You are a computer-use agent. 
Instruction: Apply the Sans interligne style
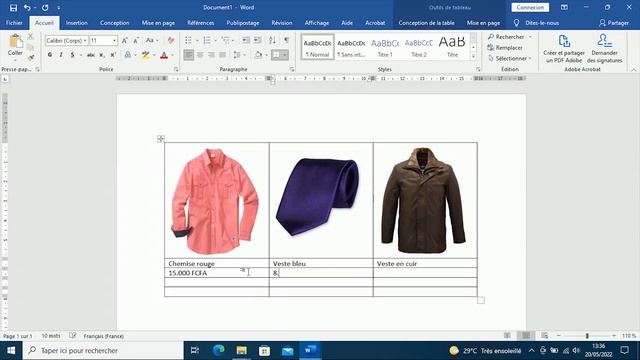[x=351, y=47]
